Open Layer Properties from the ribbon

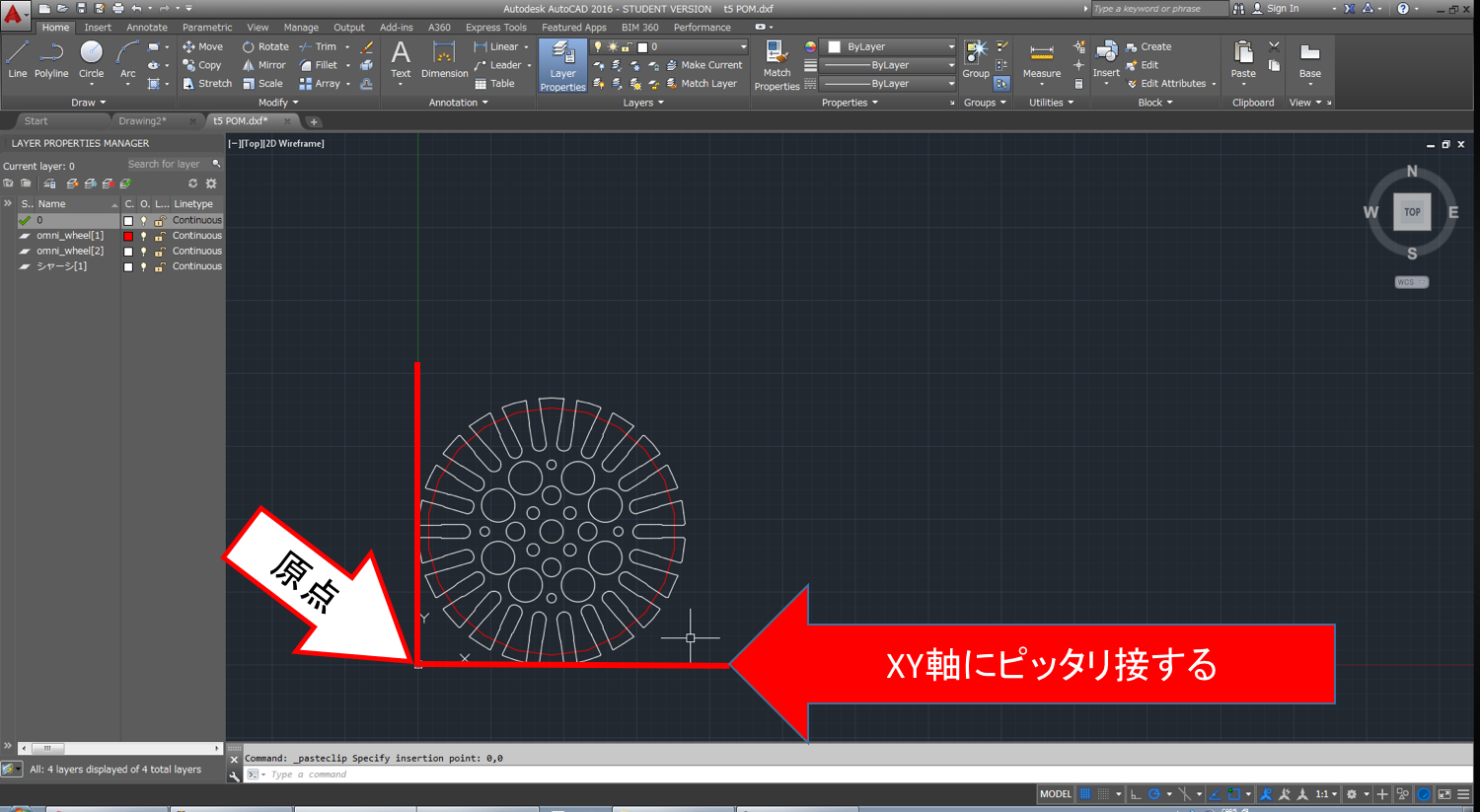[562, 66]
